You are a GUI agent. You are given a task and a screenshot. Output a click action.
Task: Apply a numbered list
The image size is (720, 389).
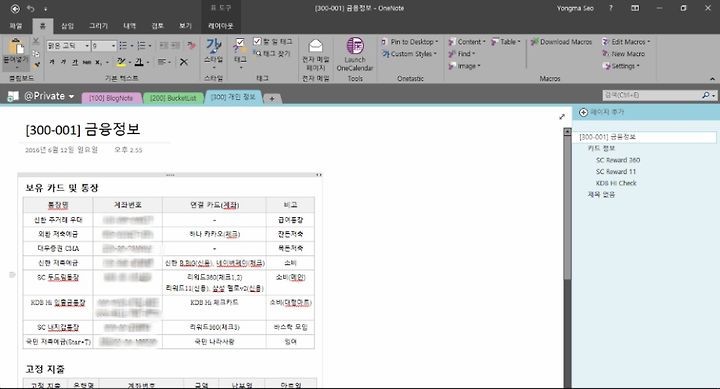[141, 46]
